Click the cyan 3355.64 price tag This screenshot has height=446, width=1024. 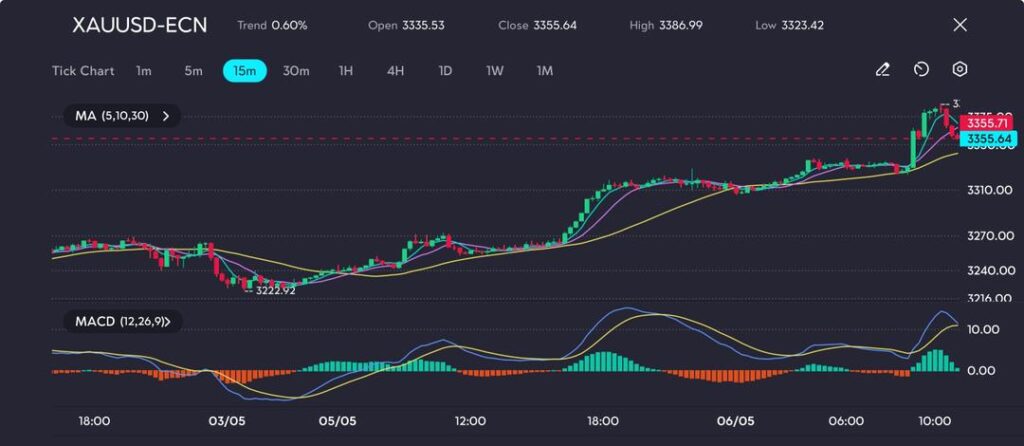(x=986, y=138)
